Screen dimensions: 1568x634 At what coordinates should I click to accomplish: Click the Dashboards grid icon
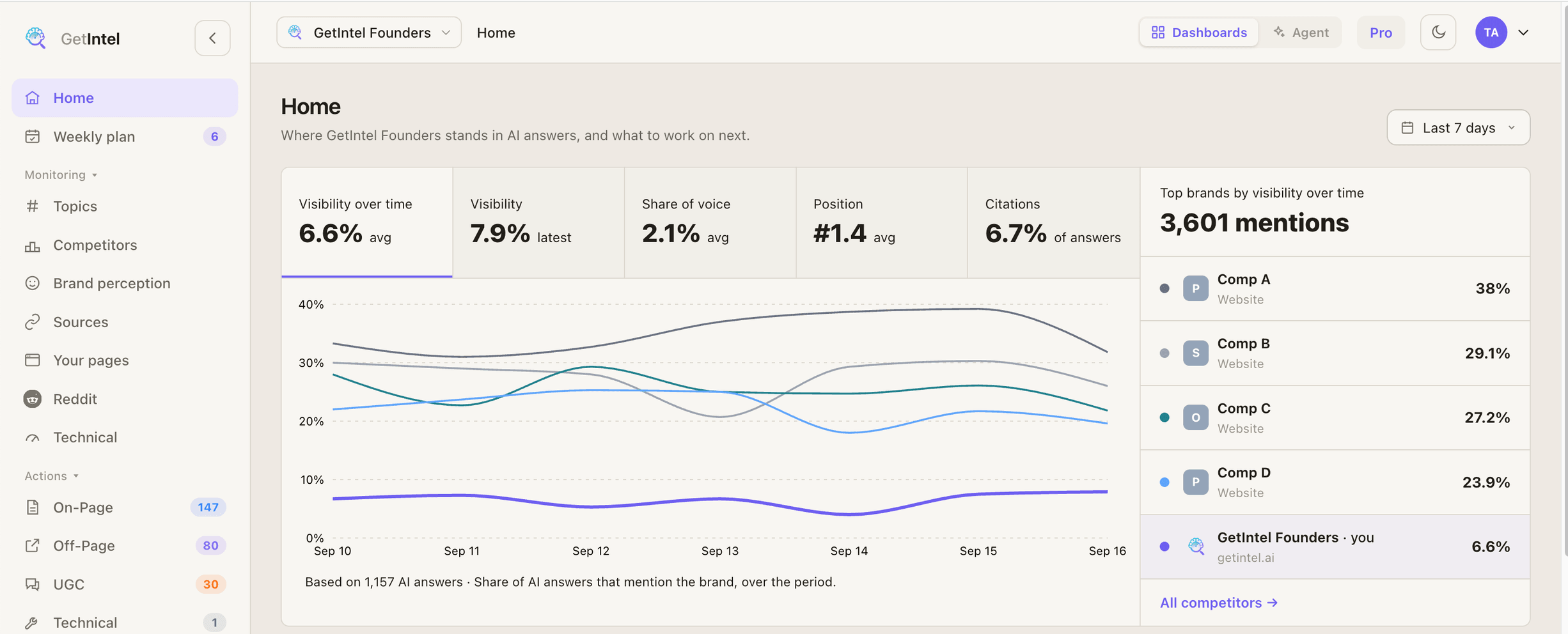[1158, 33]
